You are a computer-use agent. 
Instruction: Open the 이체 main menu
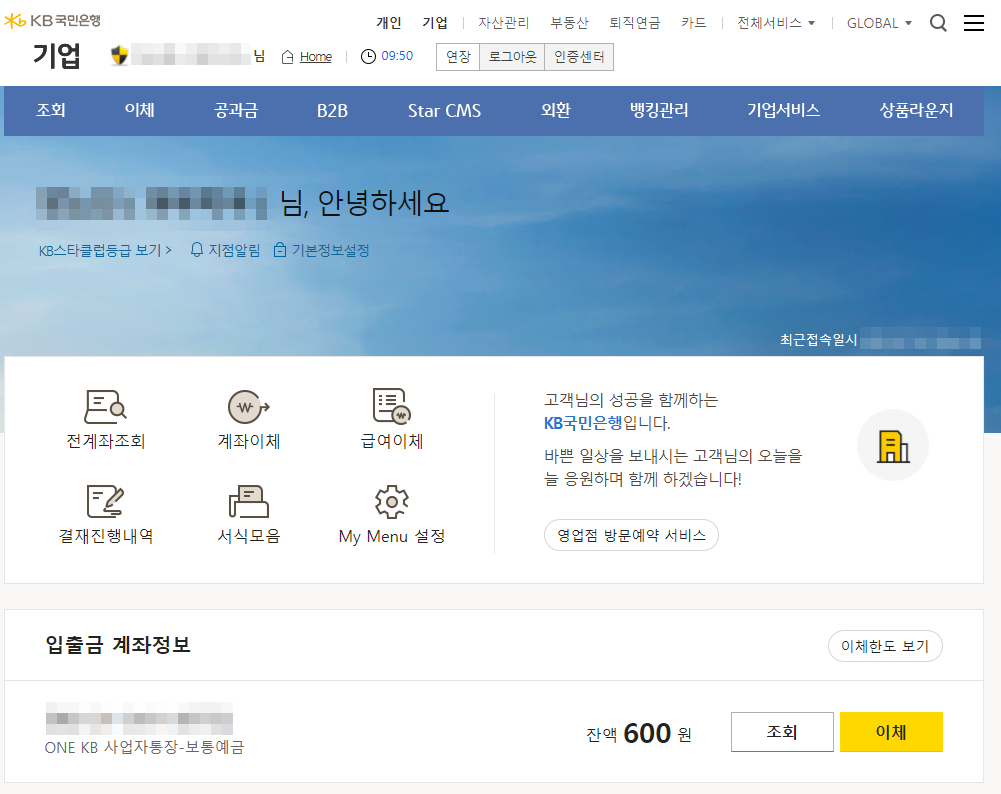(x=139, y=110)
